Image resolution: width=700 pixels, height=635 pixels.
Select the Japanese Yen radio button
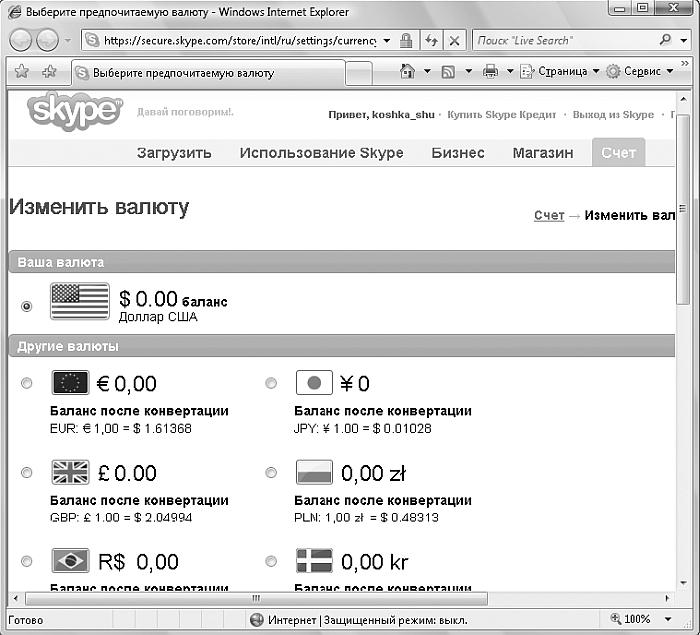tap(271, 383)
